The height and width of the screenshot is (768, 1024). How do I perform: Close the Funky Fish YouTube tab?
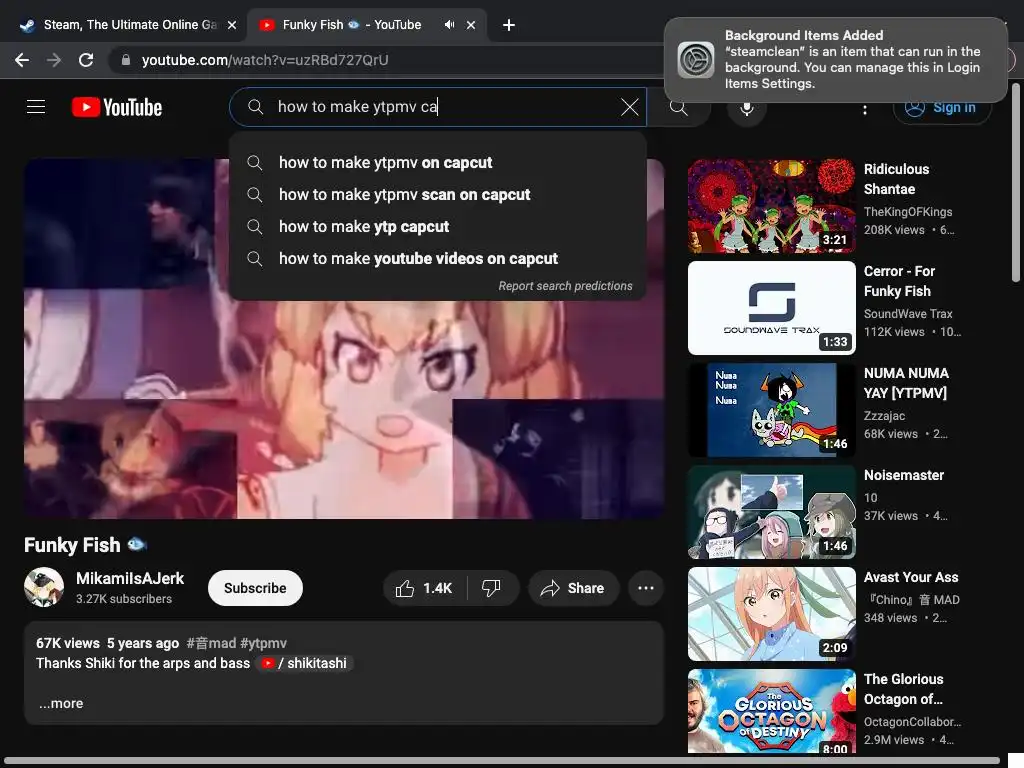point(471,25)
